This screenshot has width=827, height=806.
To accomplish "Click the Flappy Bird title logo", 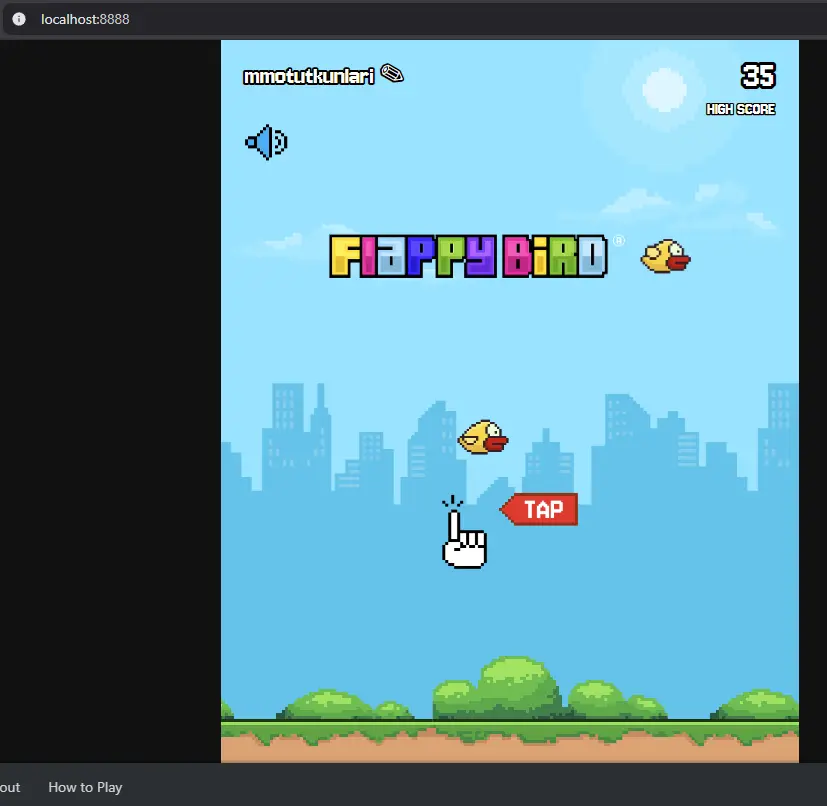I will coord(468,256).
